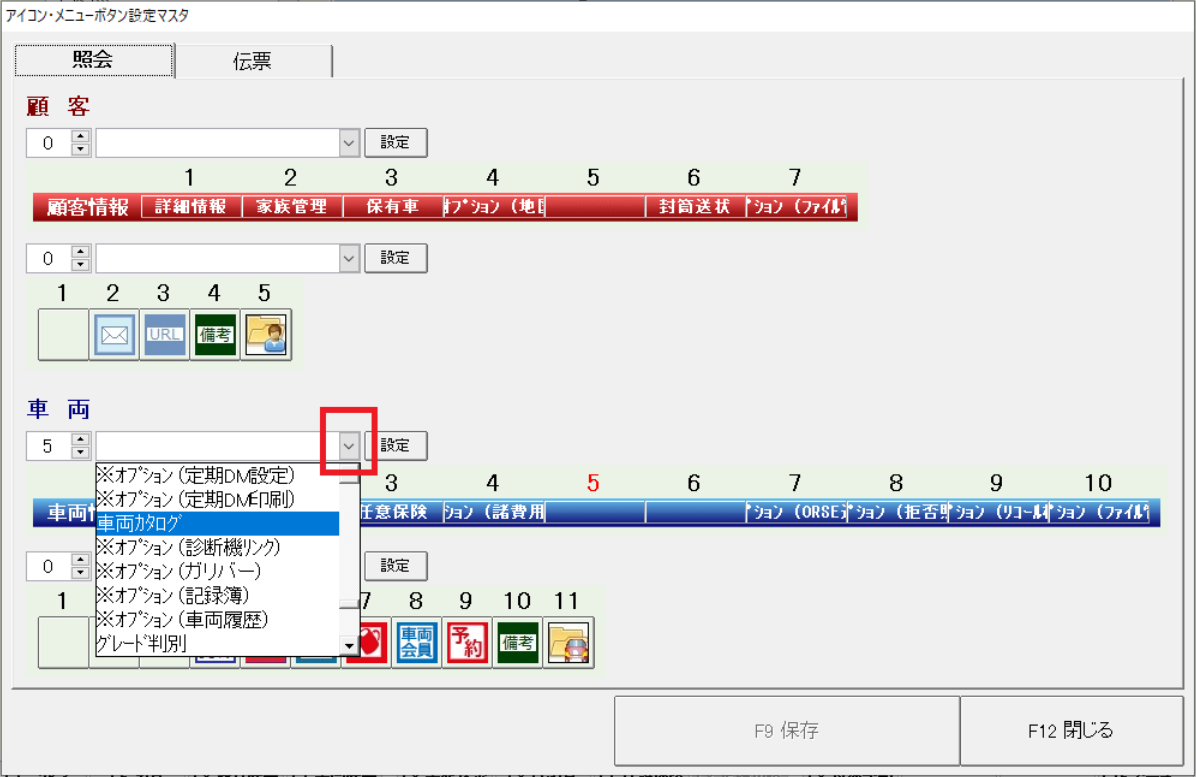Choose 車両カタログ from the dropdown list
Image resolution: width=1196 pixels, height=777 pixels.
[x=217, y=523]
